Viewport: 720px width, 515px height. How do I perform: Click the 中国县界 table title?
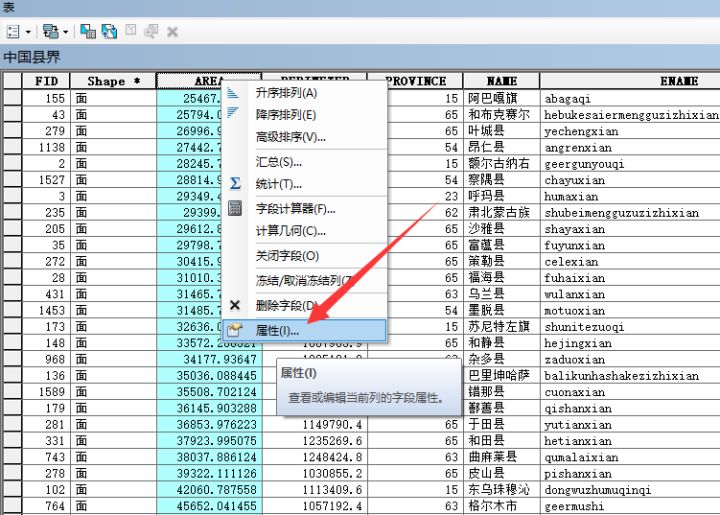pyautogui.click(x=32, y=57)
